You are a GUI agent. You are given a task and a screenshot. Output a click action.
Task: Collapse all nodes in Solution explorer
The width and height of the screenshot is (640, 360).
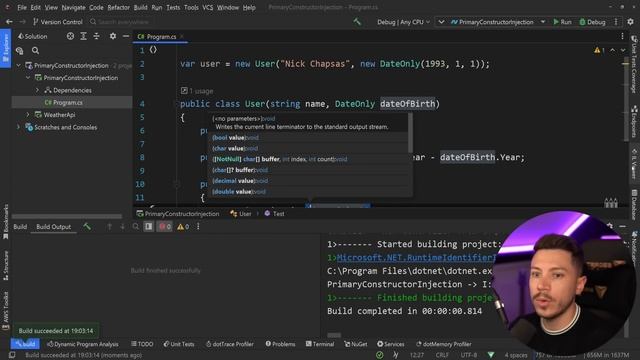click(96, 36)
